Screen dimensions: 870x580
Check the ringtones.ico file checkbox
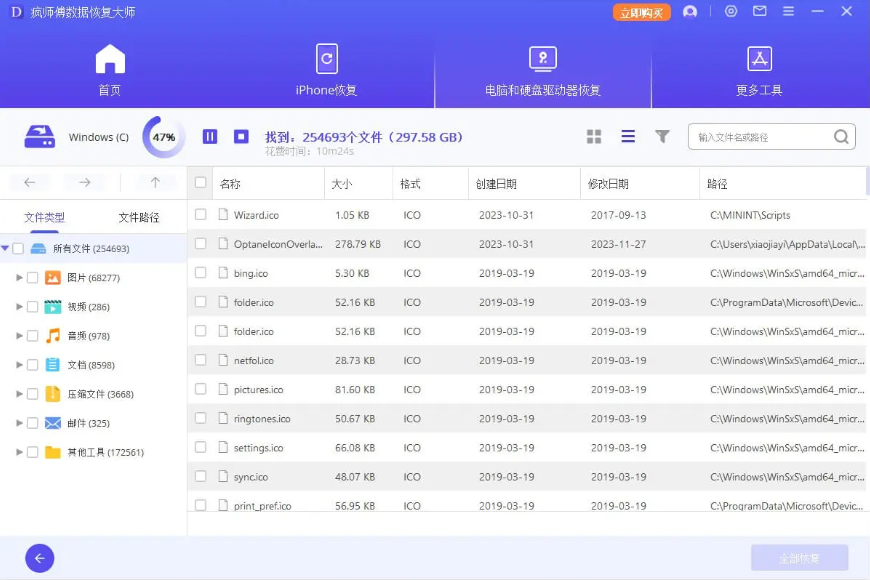coord(200,418)
